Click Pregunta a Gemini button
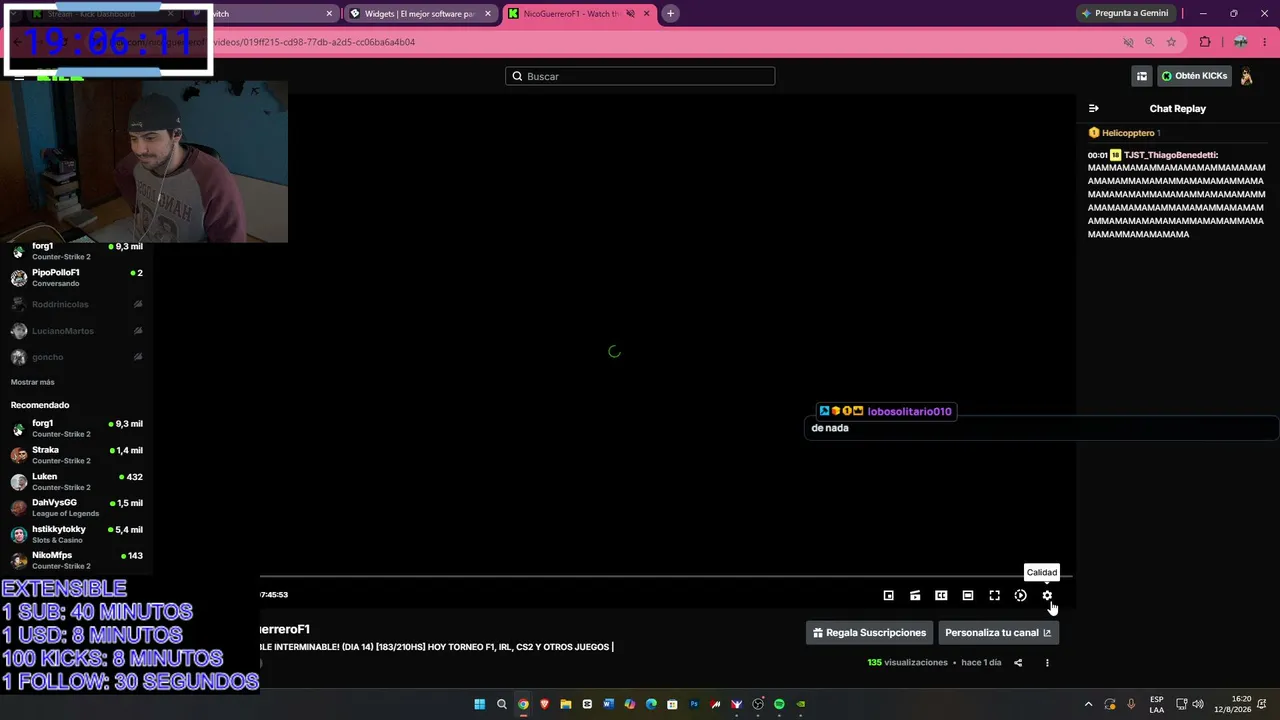The width and height of the screenshot is (1280, 720). pos(1124,13)
